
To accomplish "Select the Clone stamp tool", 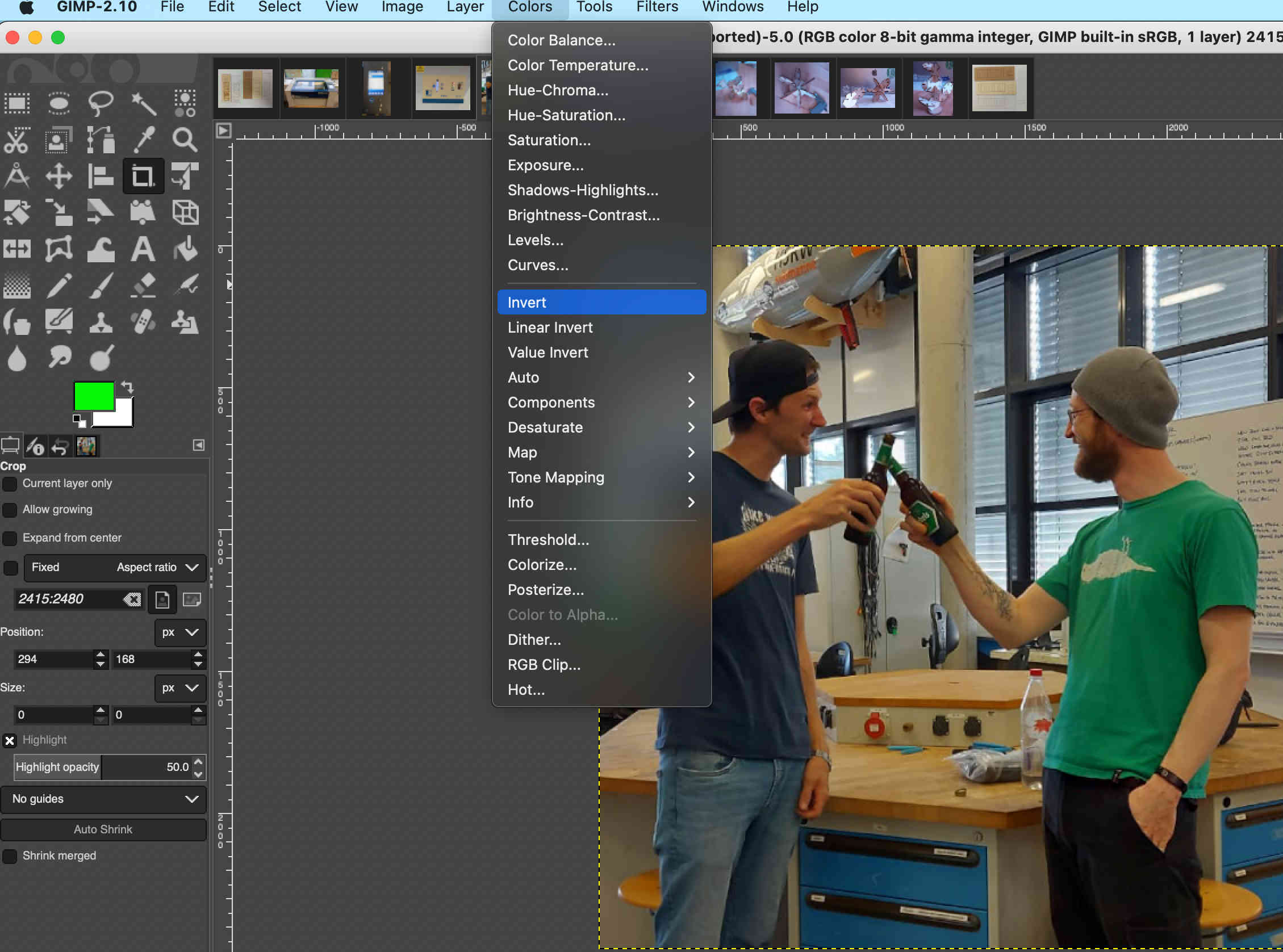I will click(101, 322).
